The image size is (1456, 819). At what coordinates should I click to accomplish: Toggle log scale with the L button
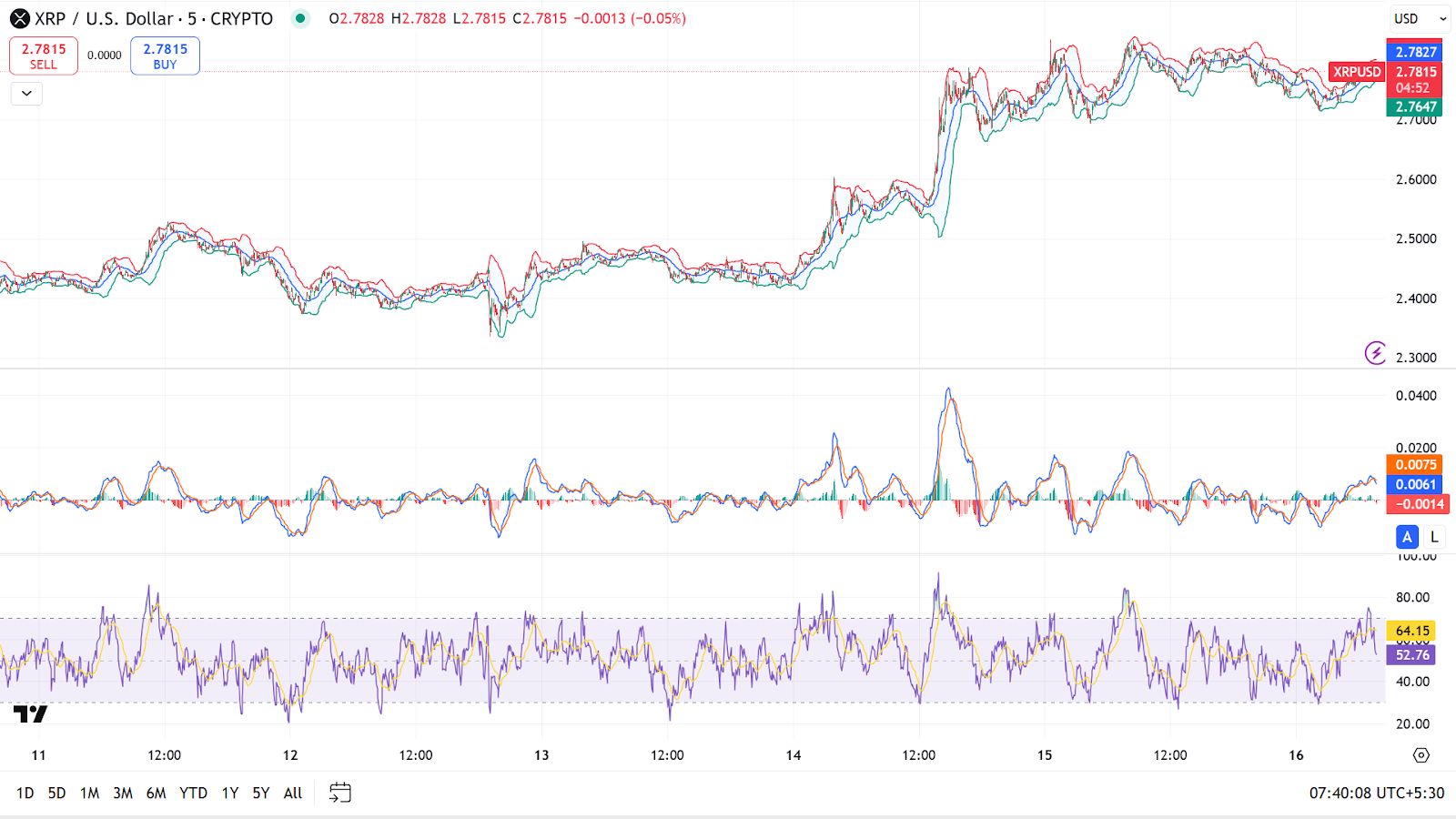1435,537
